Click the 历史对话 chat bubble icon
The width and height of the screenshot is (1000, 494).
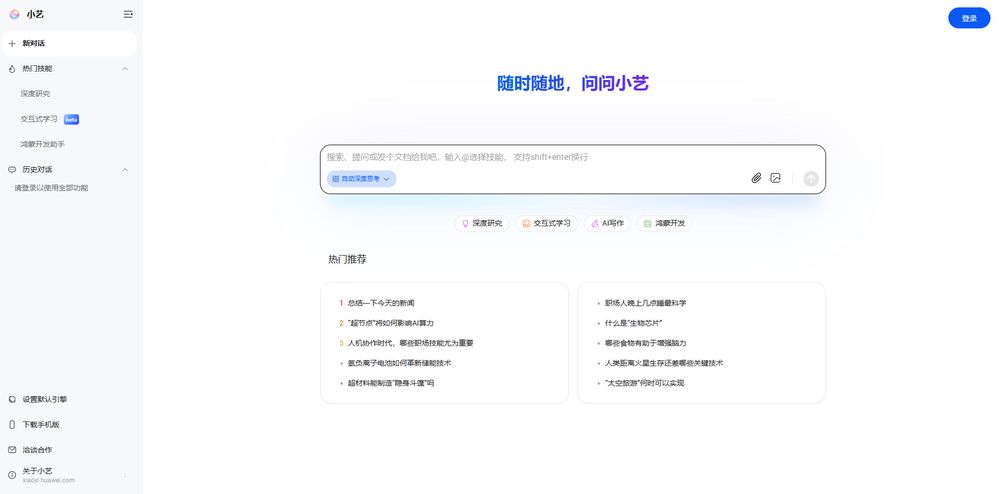click(12, 170)
